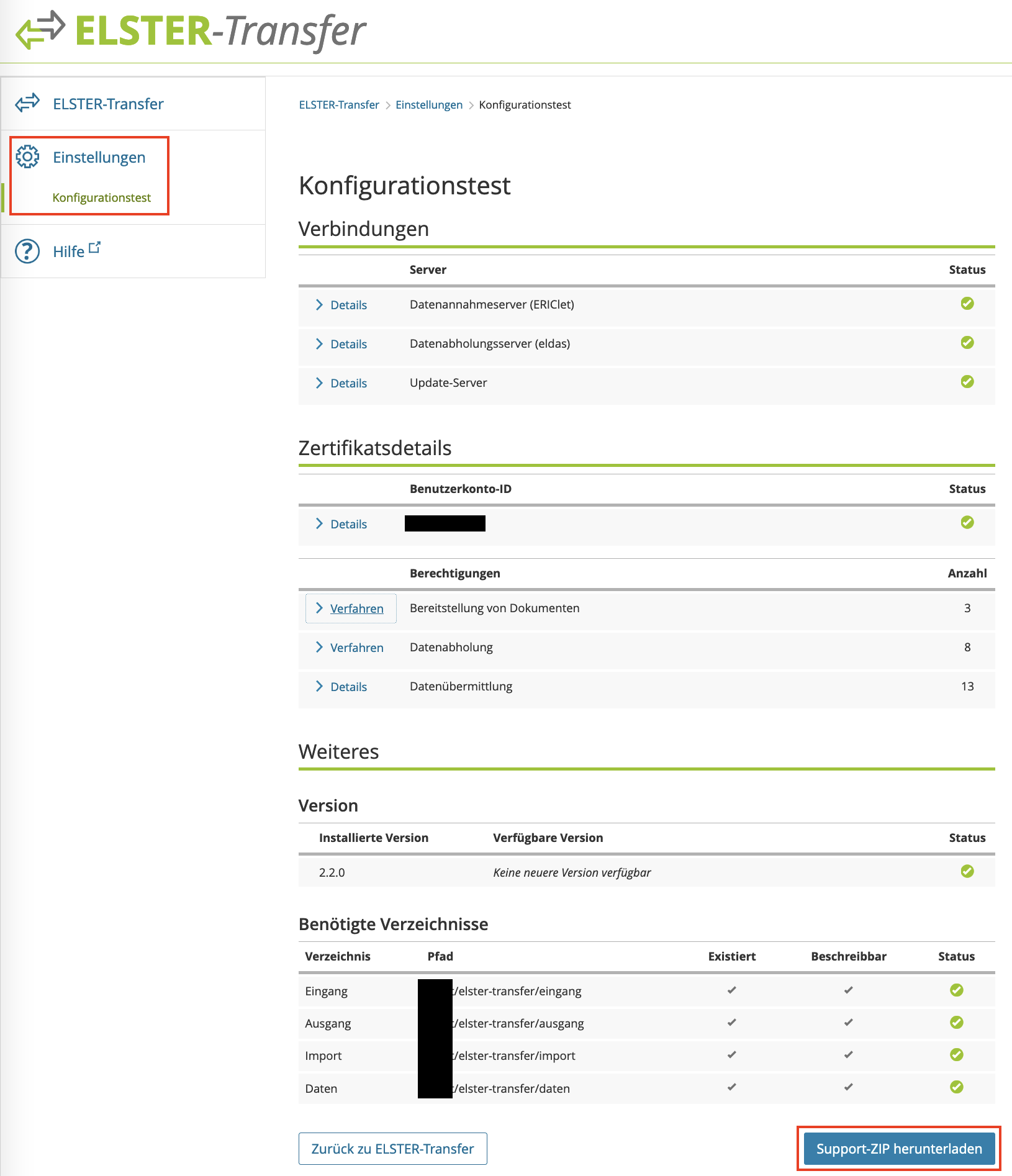Image resolution: width=1012 pixels, height=1176 pixels.
Task: Click the sidebar ELSTER-Transfer double-arrow icon
Action: (27, 103)
